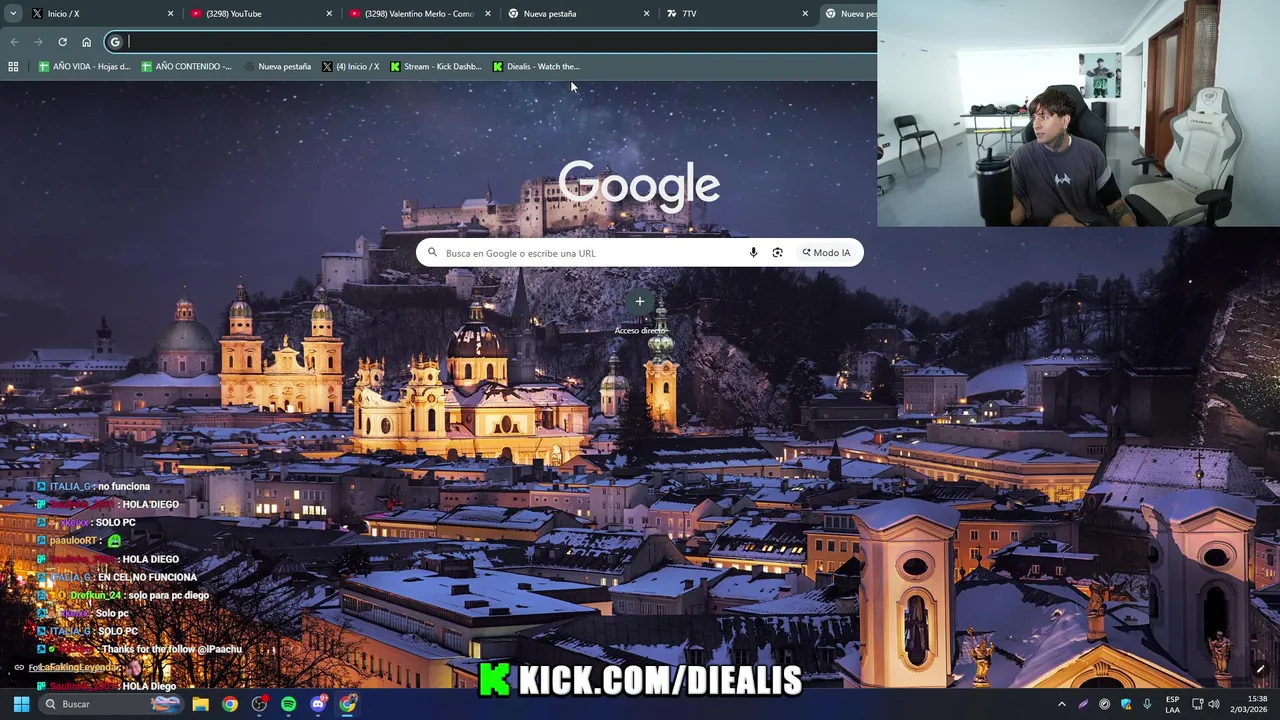Open File Explorer from taskbar
The width and height of the screenshot is (1280, 720).
click(x=200, y=704)
